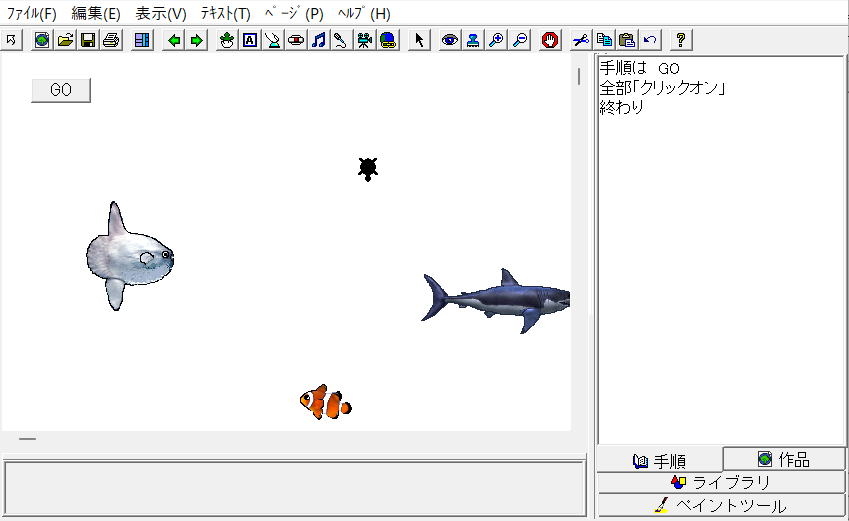Click the GO button on the page
849x521 pixels.
tap(61, 90)
